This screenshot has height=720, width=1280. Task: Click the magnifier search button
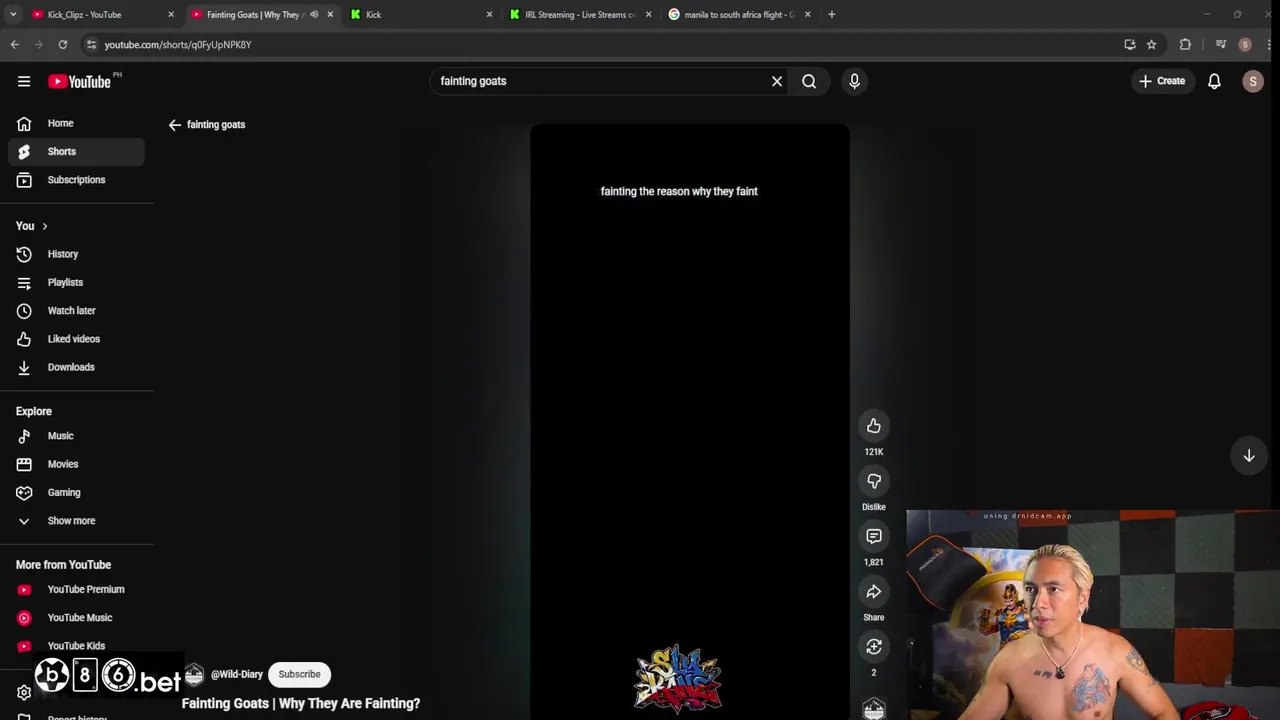point(809,81)
